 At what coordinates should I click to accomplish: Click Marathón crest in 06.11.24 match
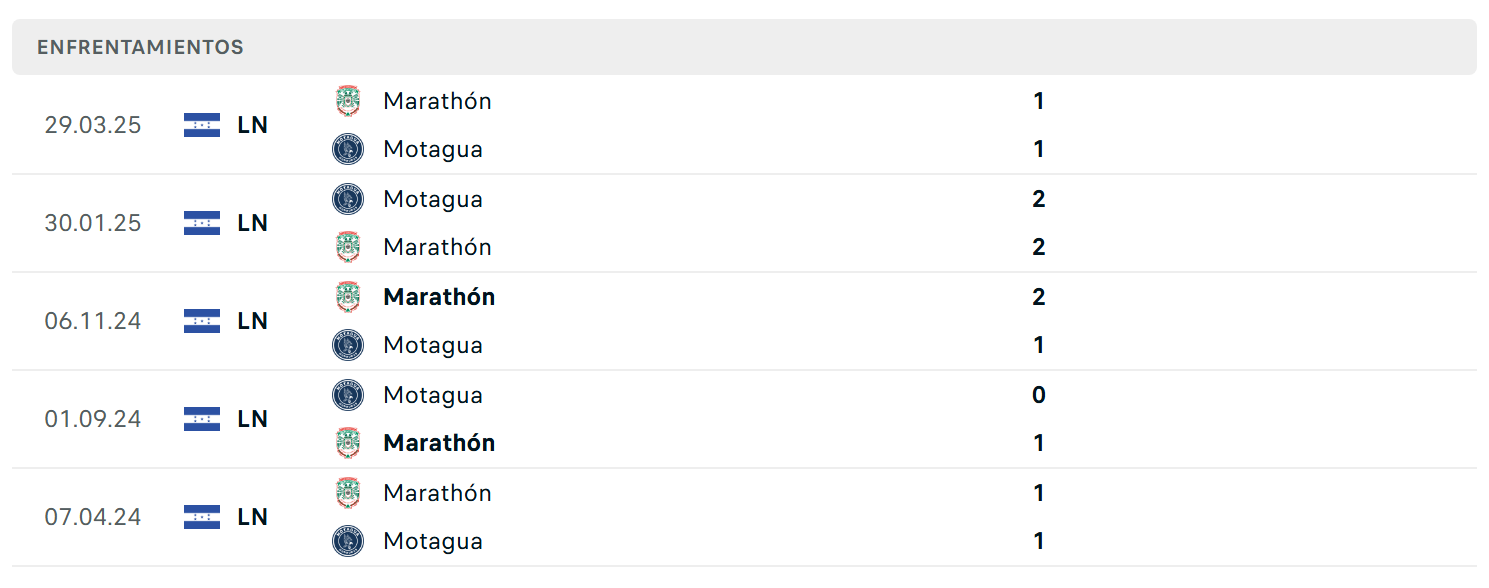pos(348,297)
